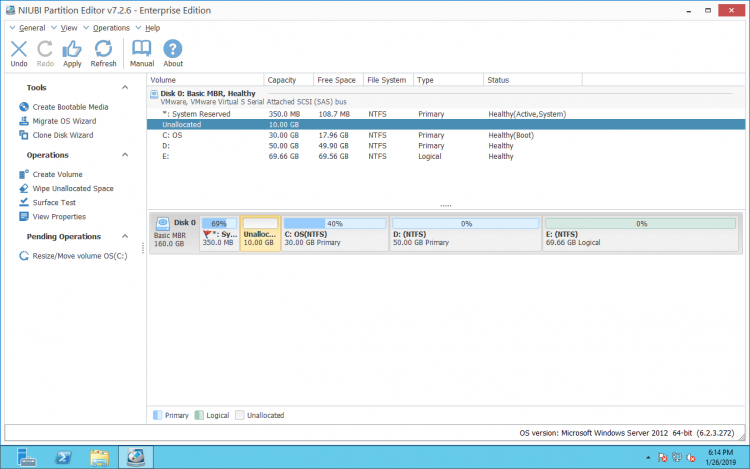This screenshot has width=750, height=469.
Task: Open the Clone Disk Wizard
Action: 62,135
